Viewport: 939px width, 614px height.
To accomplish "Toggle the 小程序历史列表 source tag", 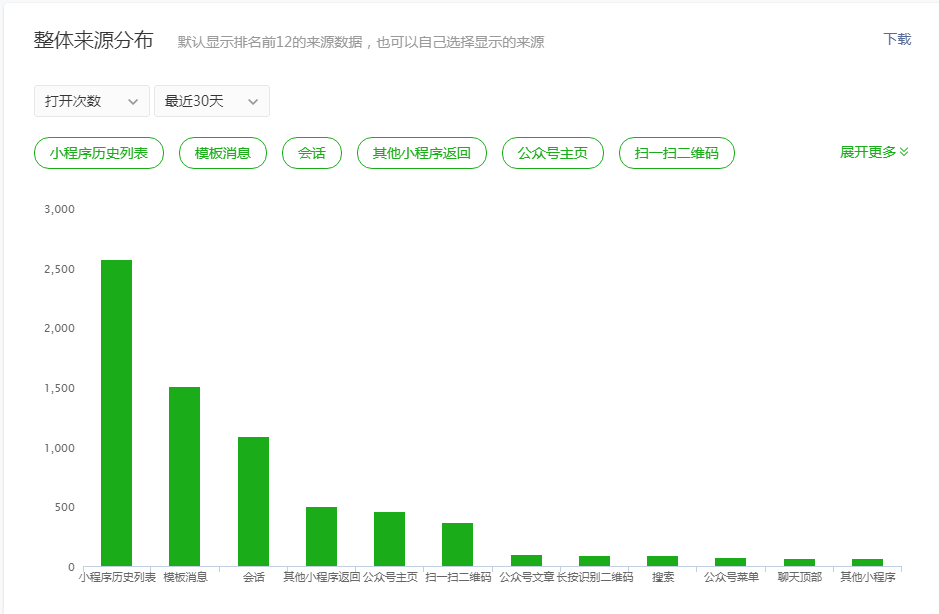I will tap(99, 153).
